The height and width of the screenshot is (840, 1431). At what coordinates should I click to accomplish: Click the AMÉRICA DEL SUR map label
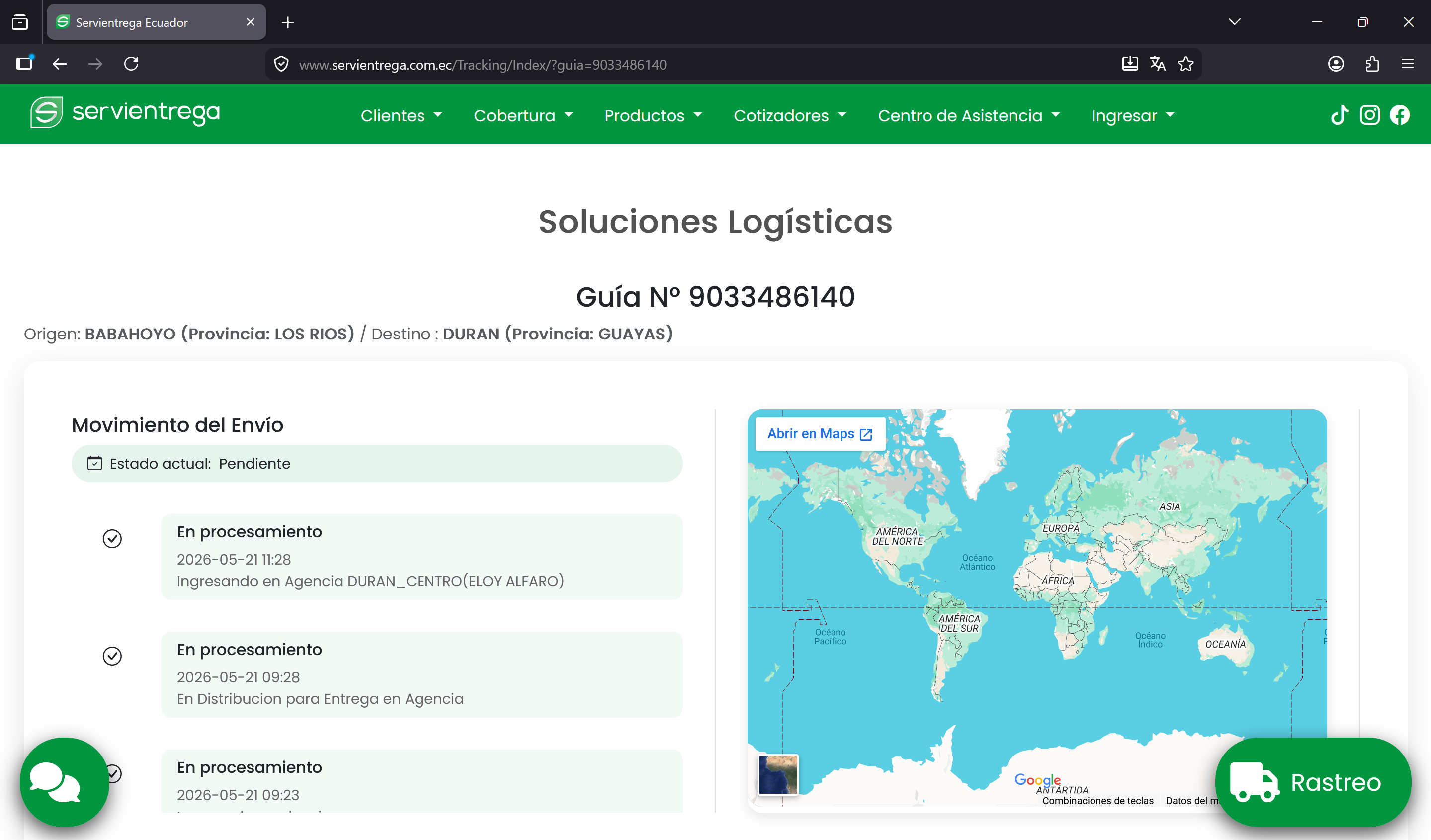click(x=960, y=624)
